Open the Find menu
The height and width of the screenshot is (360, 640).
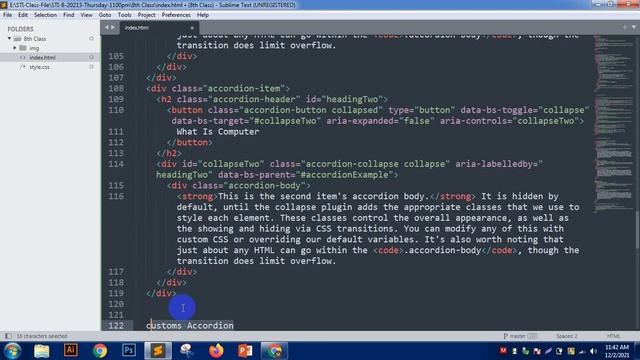69,15
